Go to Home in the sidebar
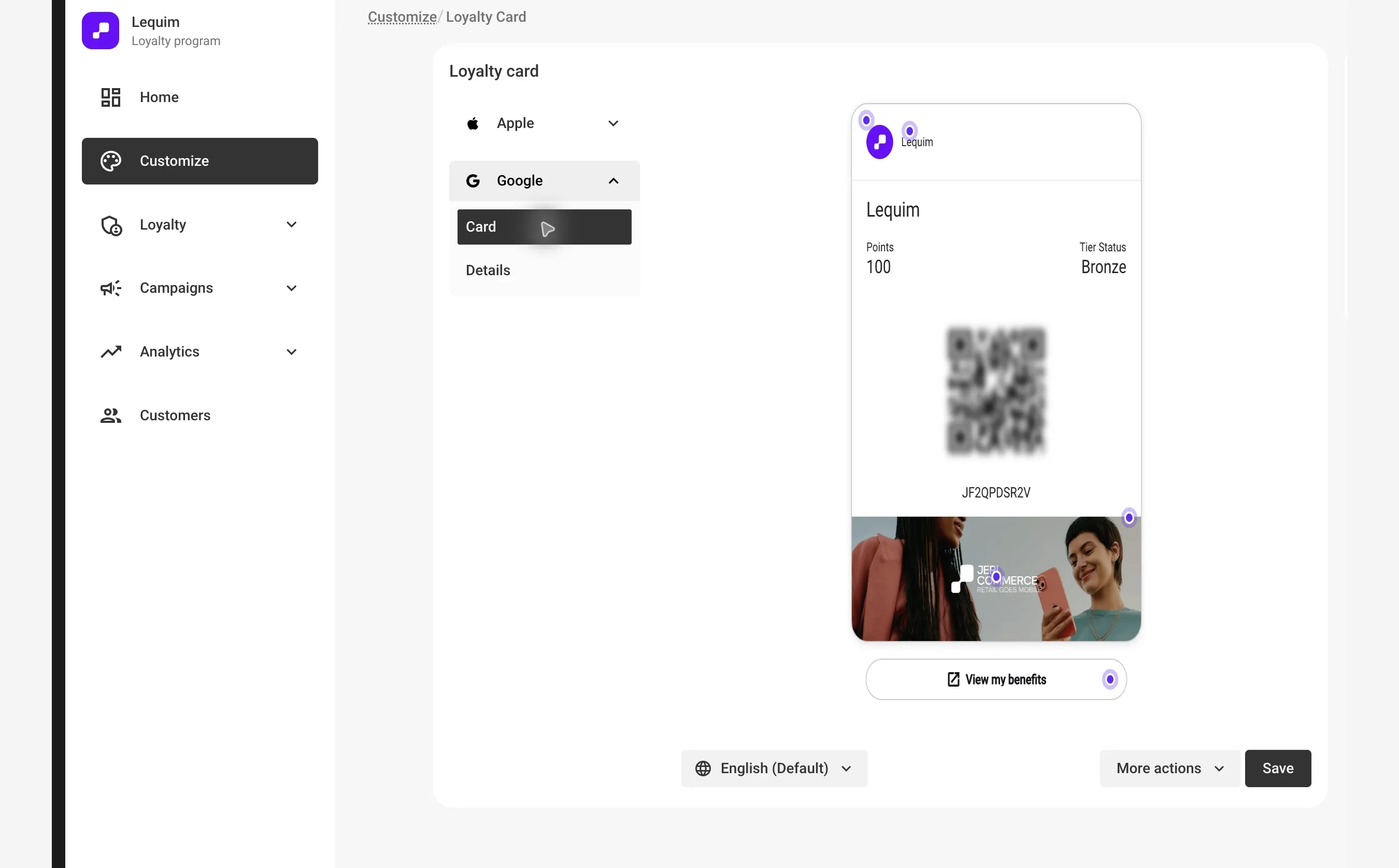 tap(199, 97)
